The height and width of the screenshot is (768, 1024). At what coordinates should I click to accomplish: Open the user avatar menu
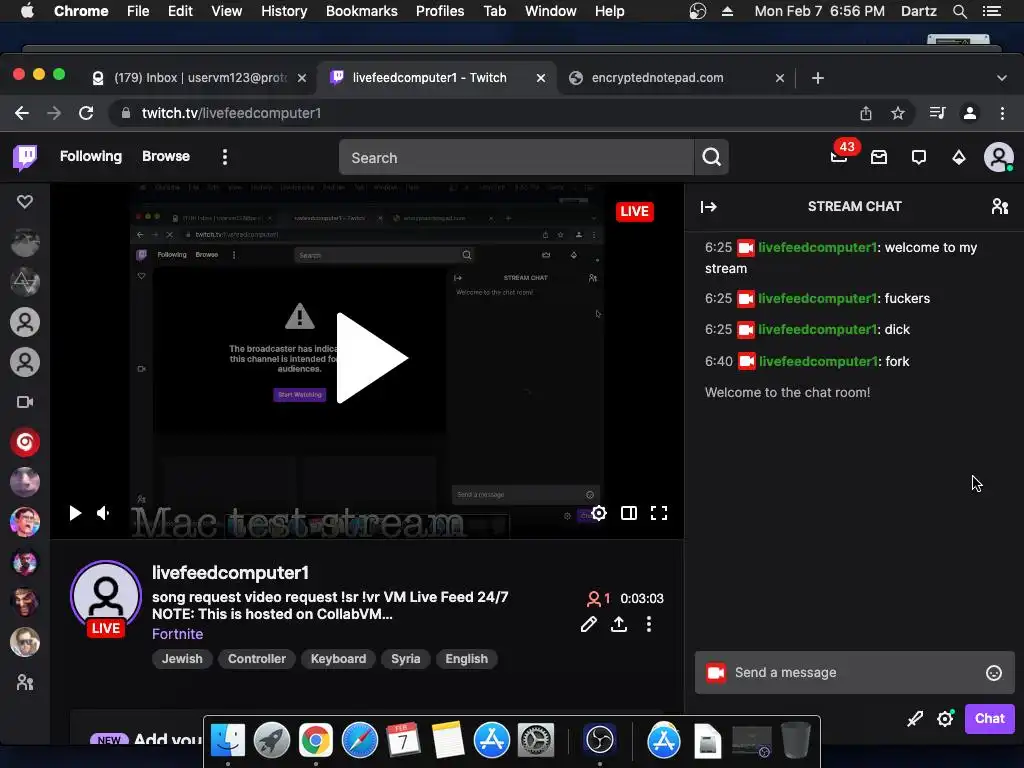pyautogui.click(x=999, y=157)
